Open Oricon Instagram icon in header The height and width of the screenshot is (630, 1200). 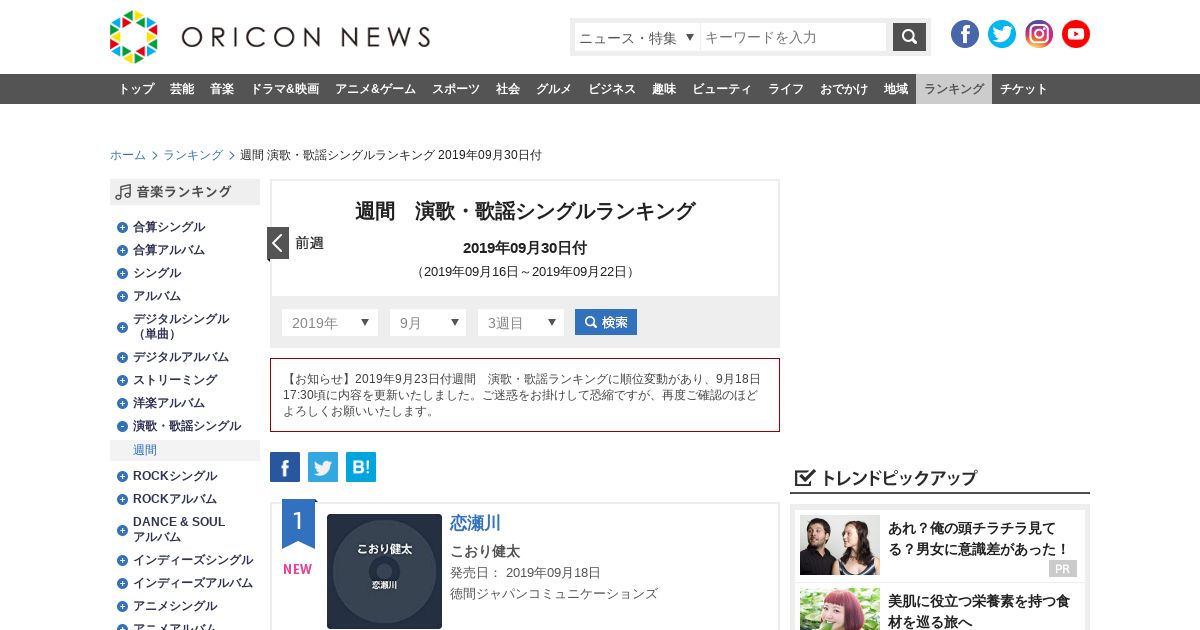coord(1039,34)
